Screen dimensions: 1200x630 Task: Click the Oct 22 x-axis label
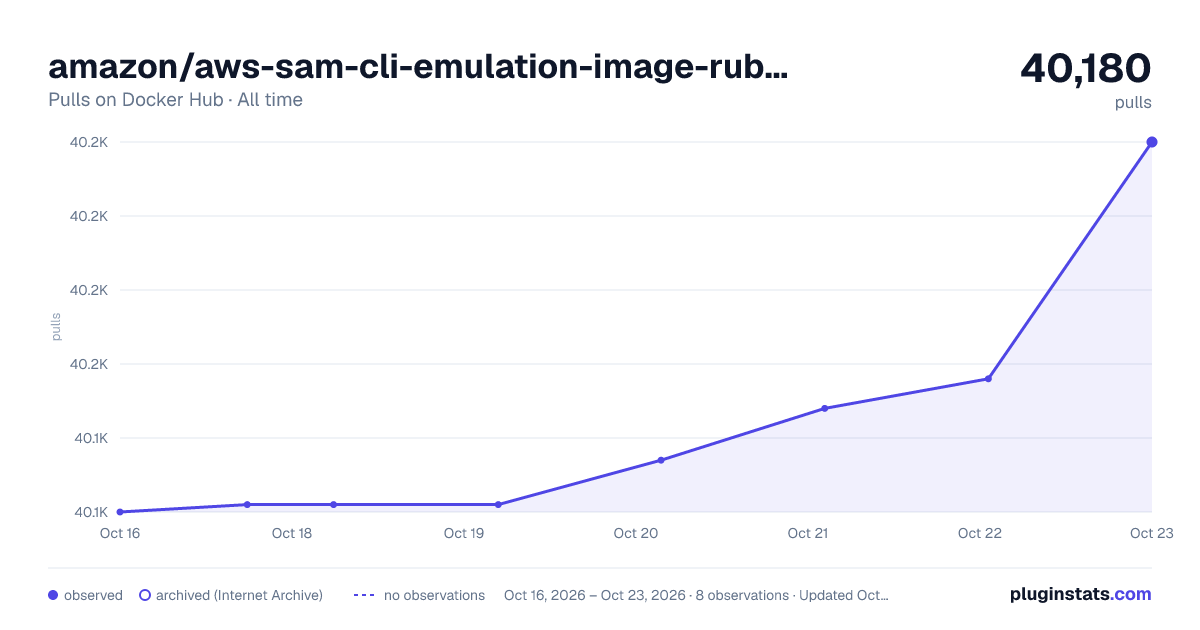[x=980, y=533]
